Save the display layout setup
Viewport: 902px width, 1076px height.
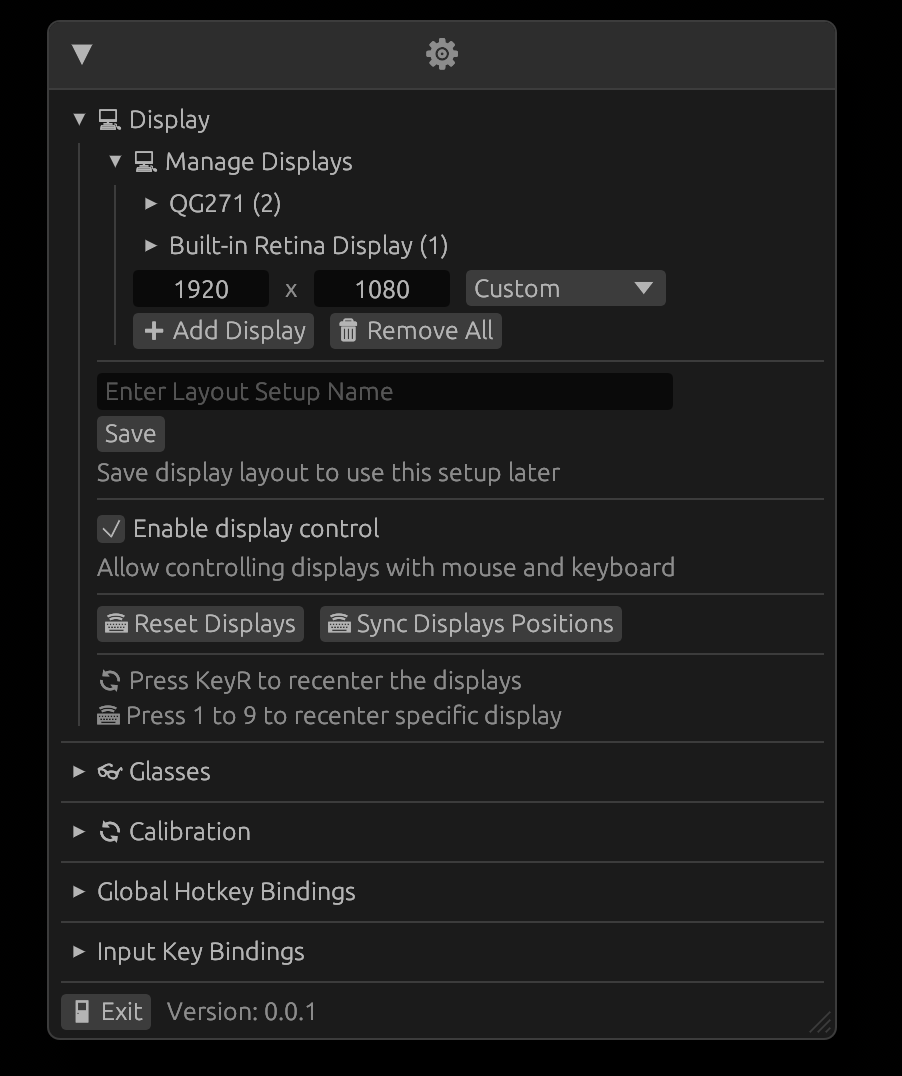click(130, 434)
